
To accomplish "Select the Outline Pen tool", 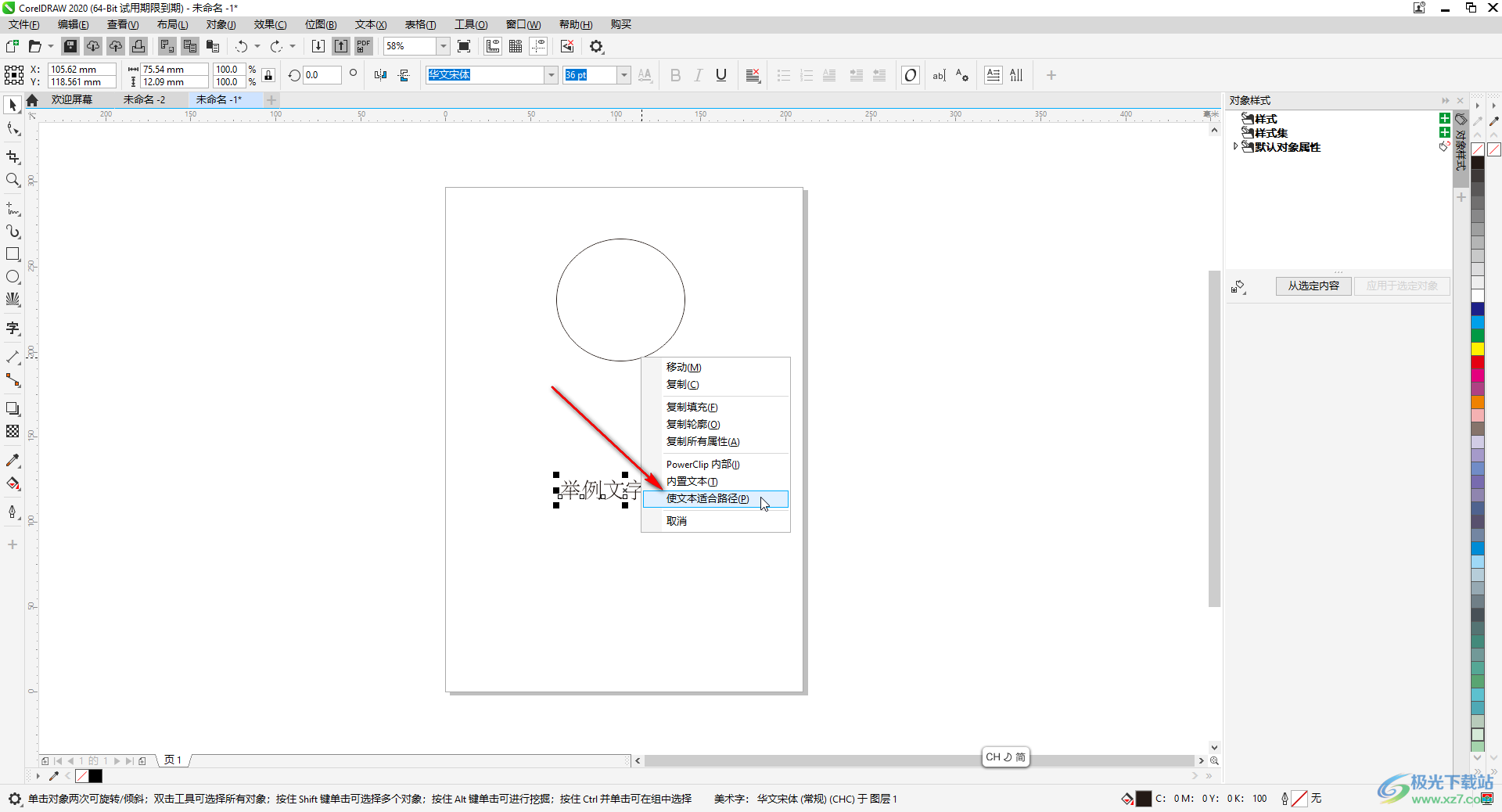I will pos(13,512).
